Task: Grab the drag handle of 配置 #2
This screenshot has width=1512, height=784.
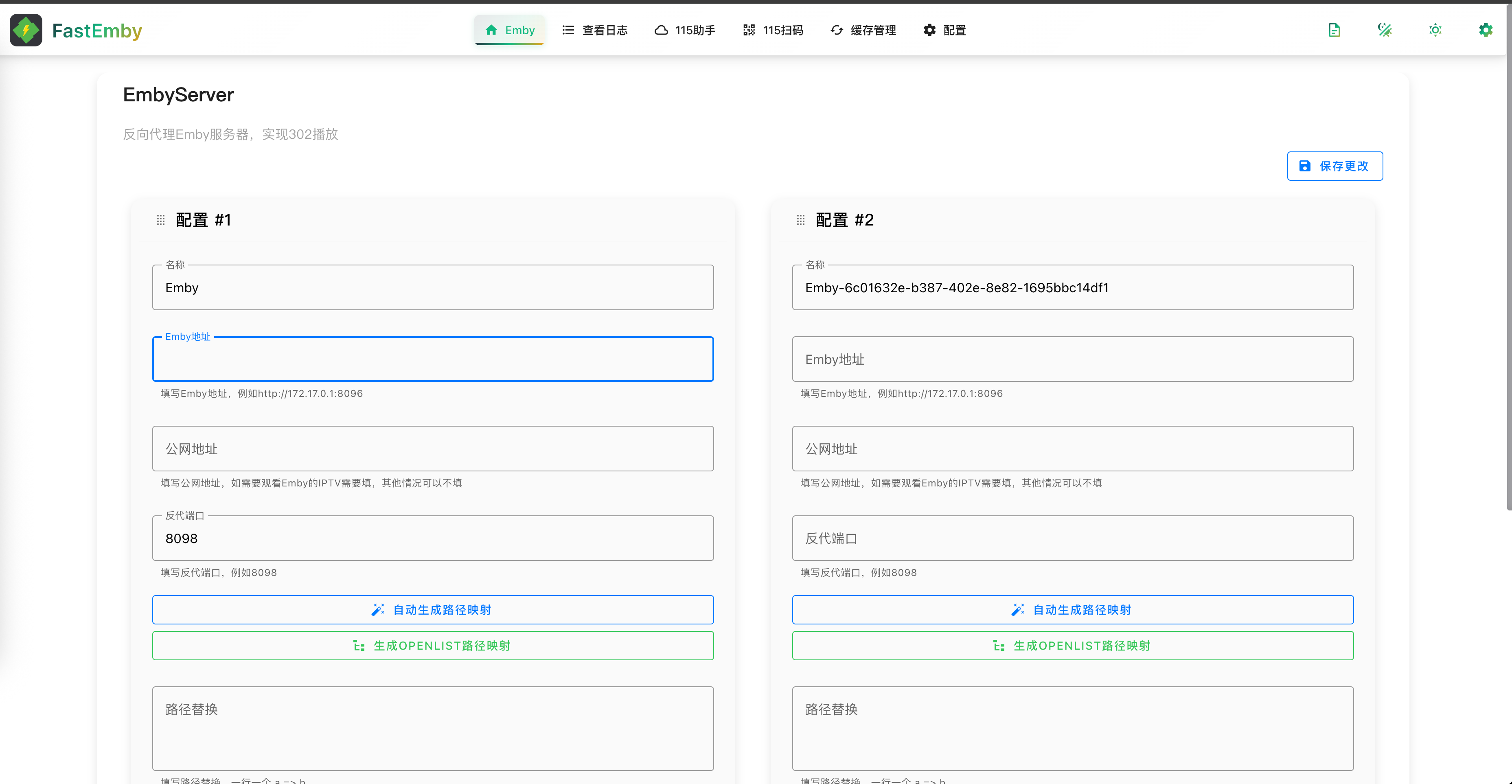Action: (801, 220)
